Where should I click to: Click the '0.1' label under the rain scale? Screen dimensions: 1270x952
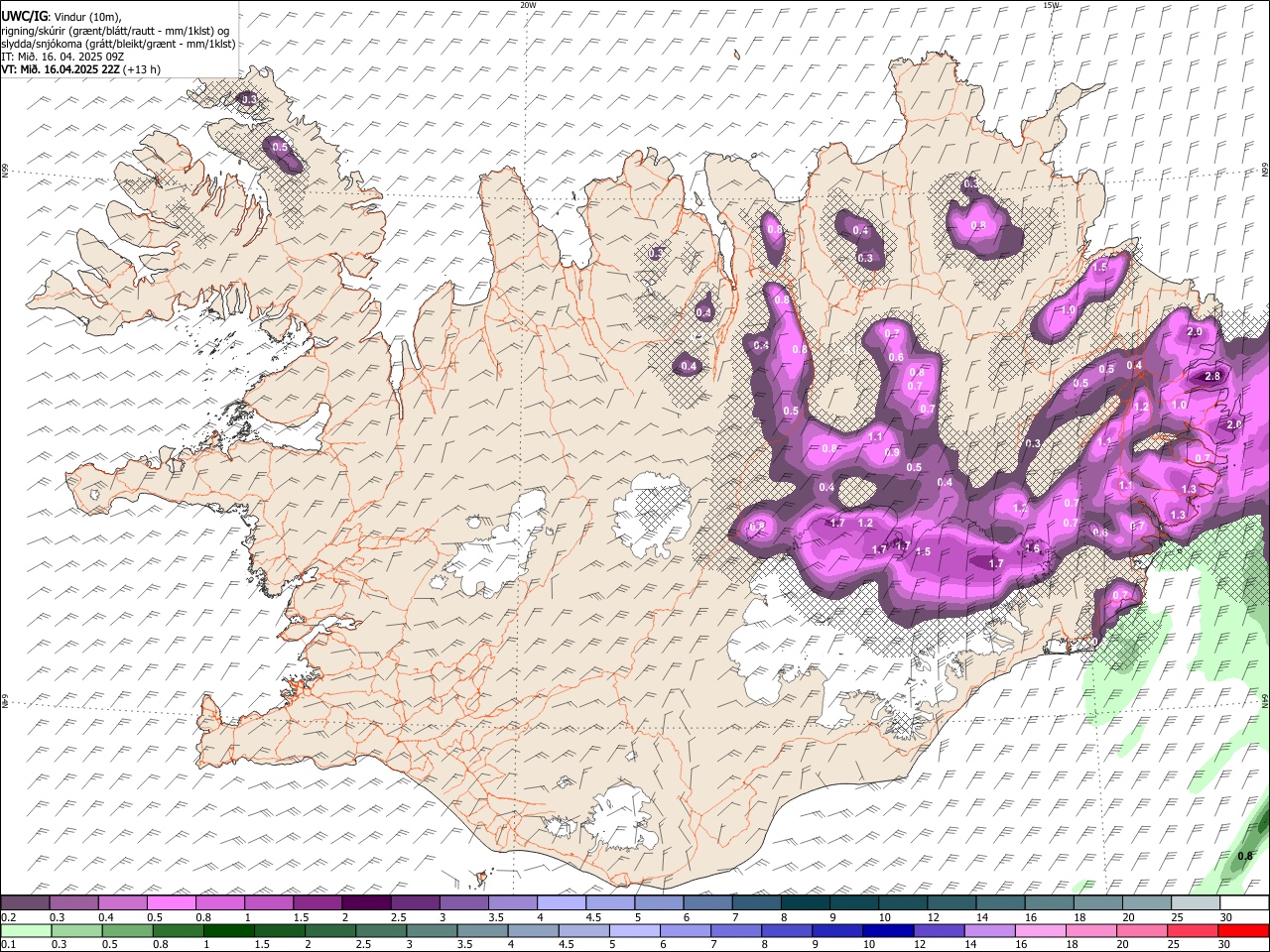click(x=7, y=944)
